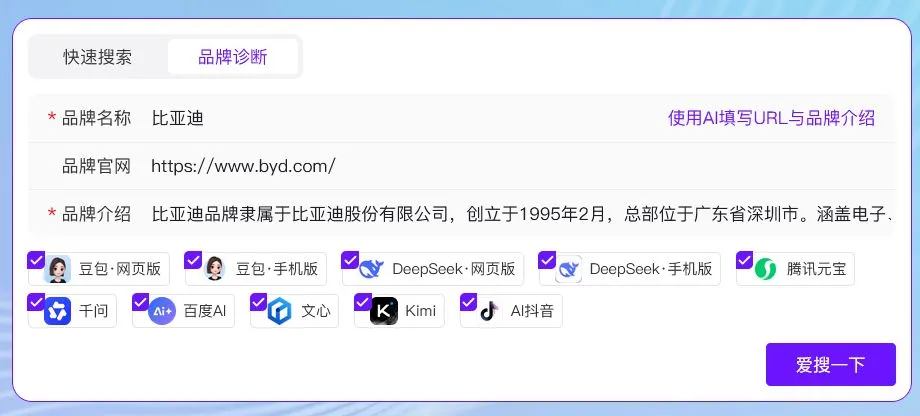Toggle the 腾讯元宝 checkbox off
This screenshot has height=416, width=920.
coord(744,260)
